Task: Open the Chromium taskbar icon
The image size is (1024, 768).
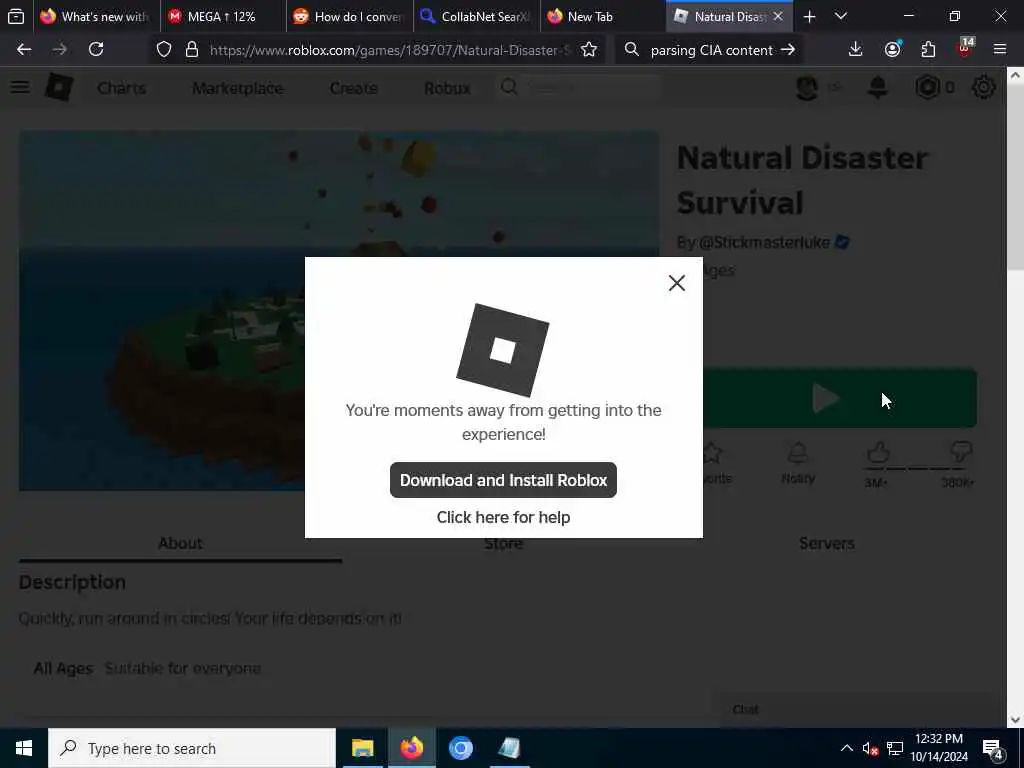Action: point(460,748)
